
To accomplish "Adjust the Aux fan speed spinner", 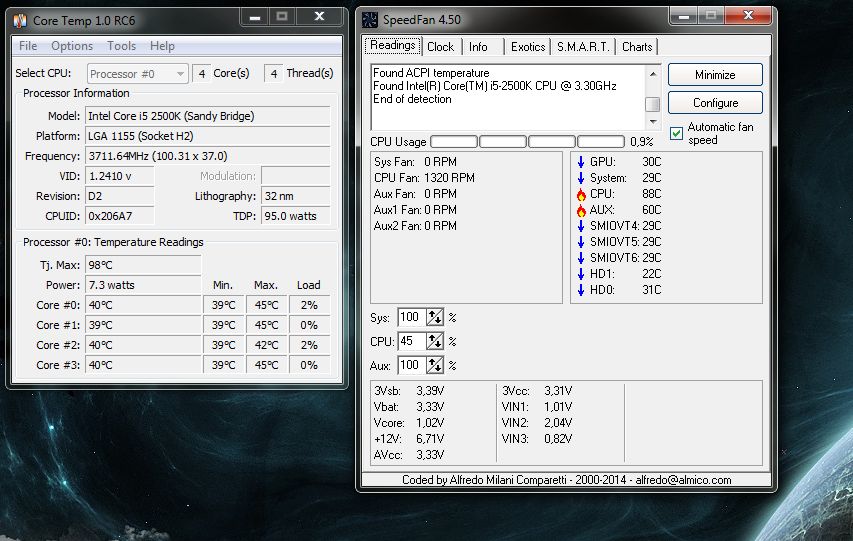I will coord(435,365).
